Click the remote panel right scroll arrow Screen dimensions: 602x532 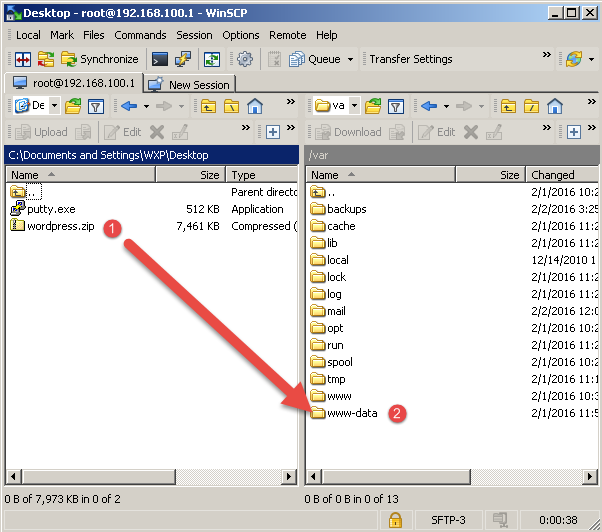coord(590,477)
